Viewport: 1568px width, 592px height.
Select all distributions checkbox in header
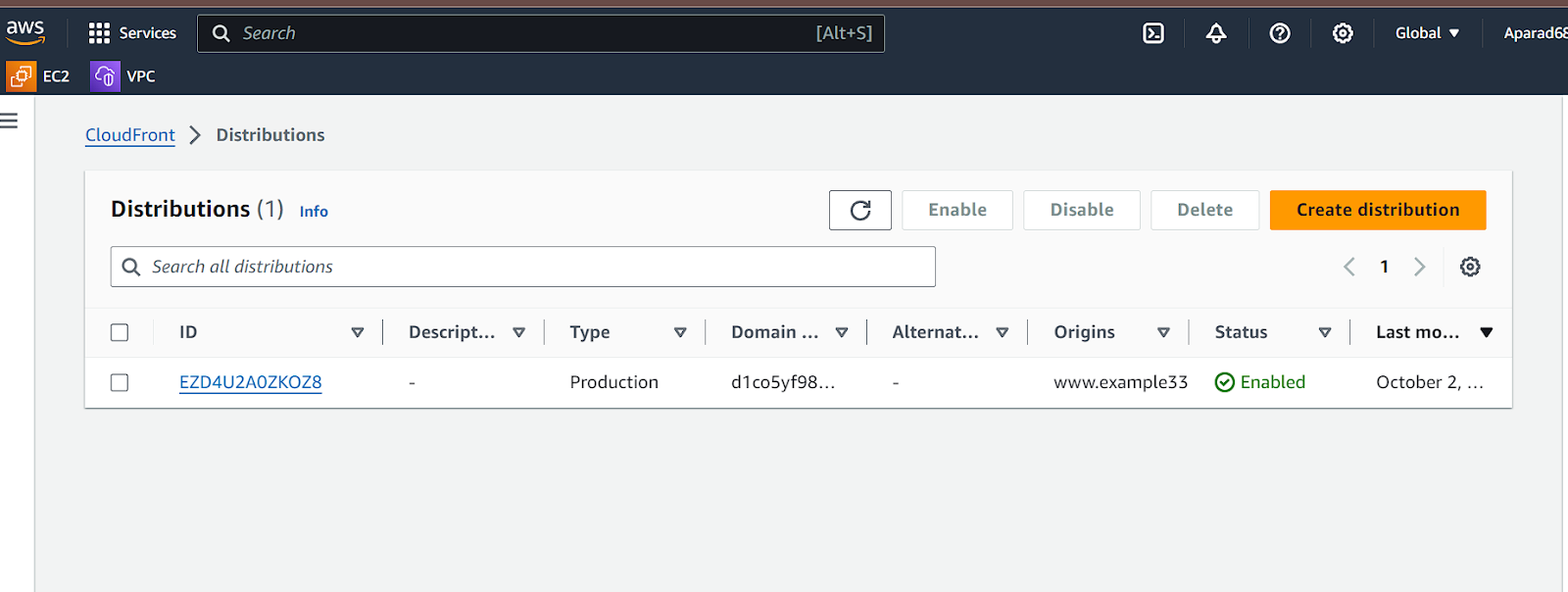click(x=120, y=332)
